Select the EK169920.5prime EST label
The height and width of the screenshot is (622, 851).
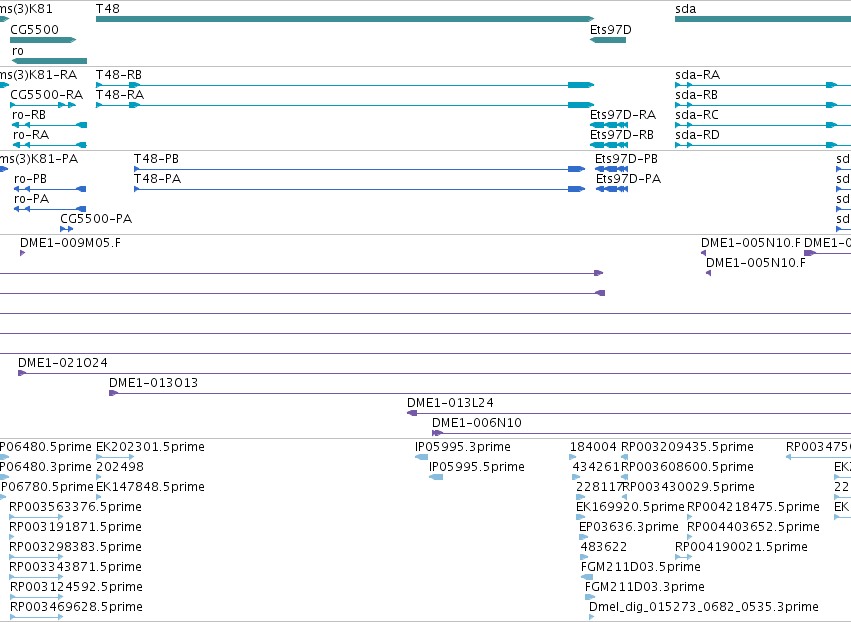coord(630,507)
